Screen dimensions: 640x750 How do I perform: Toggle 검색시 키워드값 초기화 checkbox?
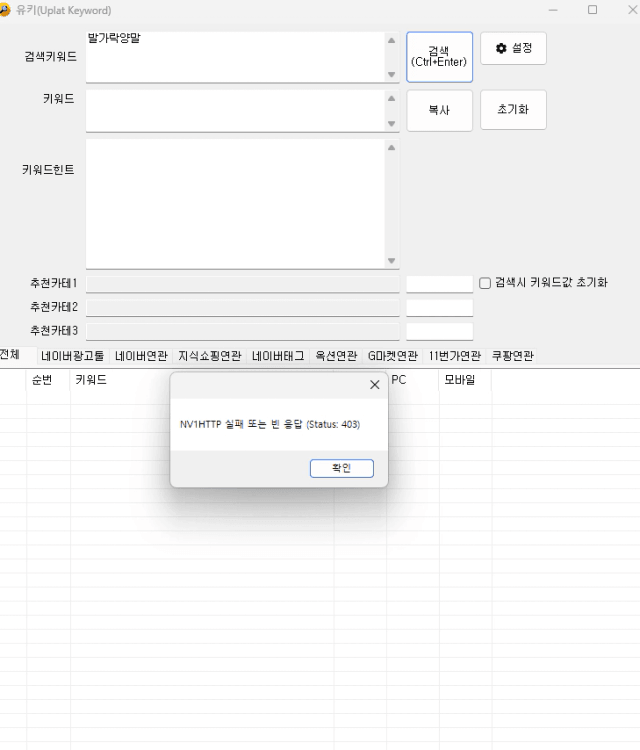tap(485, 283)
